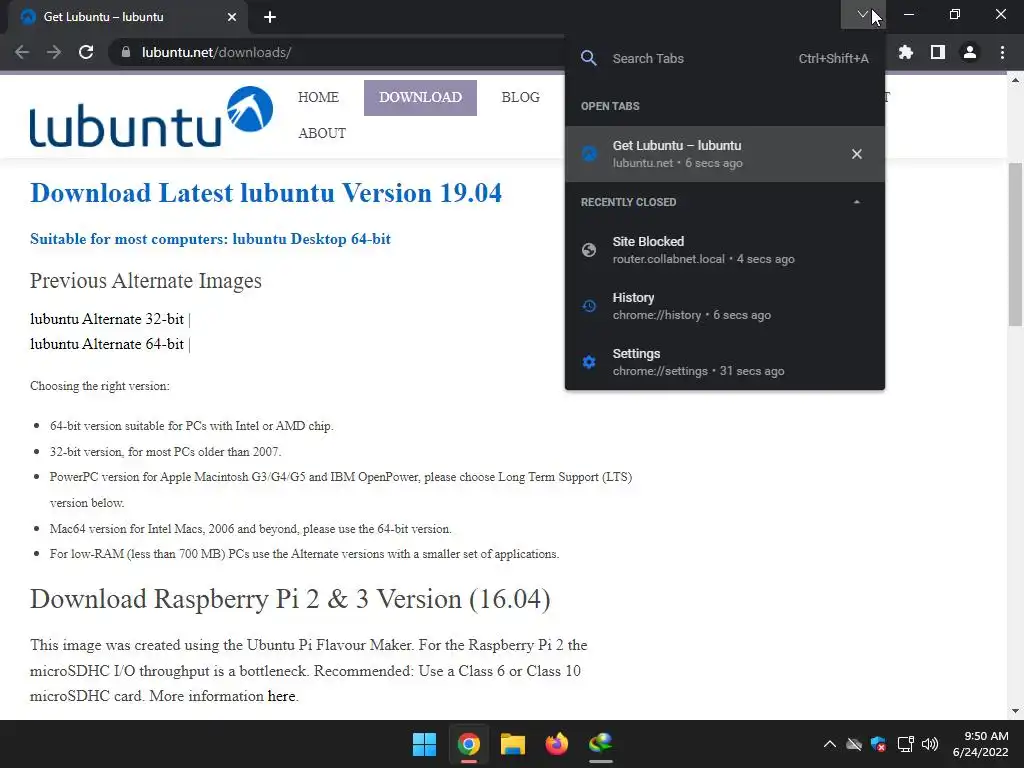Collapse the Recently Closed section
This screenshot has height=768, width=1024.
(x=857, y=202)
